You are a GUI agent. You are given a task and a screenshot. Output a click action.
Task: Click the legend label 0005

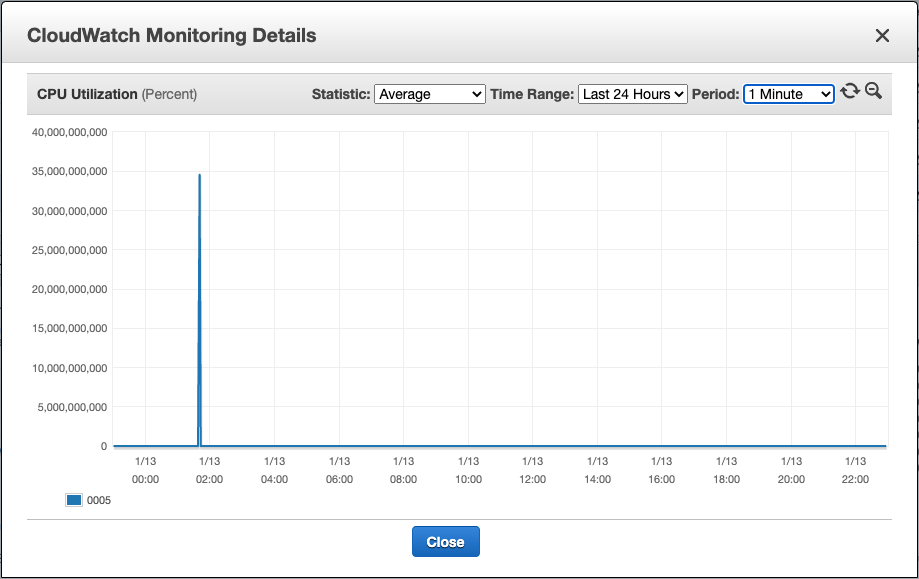click(98, 500)
